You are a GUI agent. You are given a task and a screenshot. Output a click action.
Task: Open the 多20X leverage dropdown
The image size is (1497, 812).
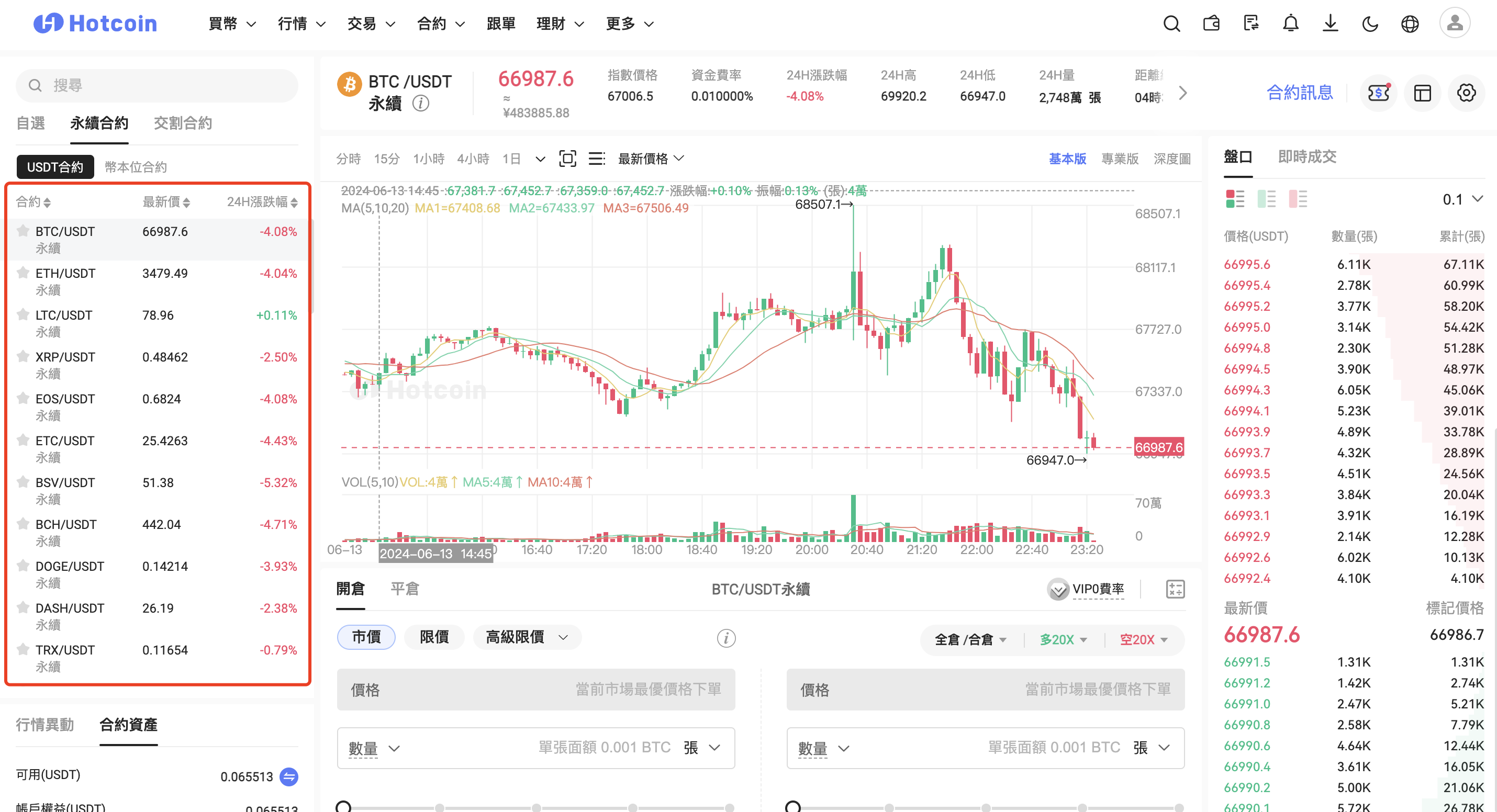tap(1063, 639)
